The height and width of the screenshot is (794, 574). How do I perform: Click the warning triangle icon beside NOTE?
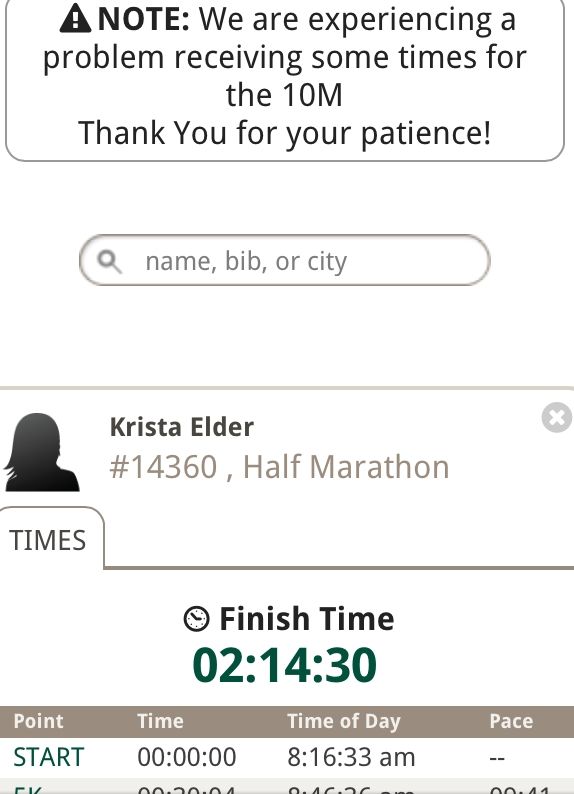point(75,19)
